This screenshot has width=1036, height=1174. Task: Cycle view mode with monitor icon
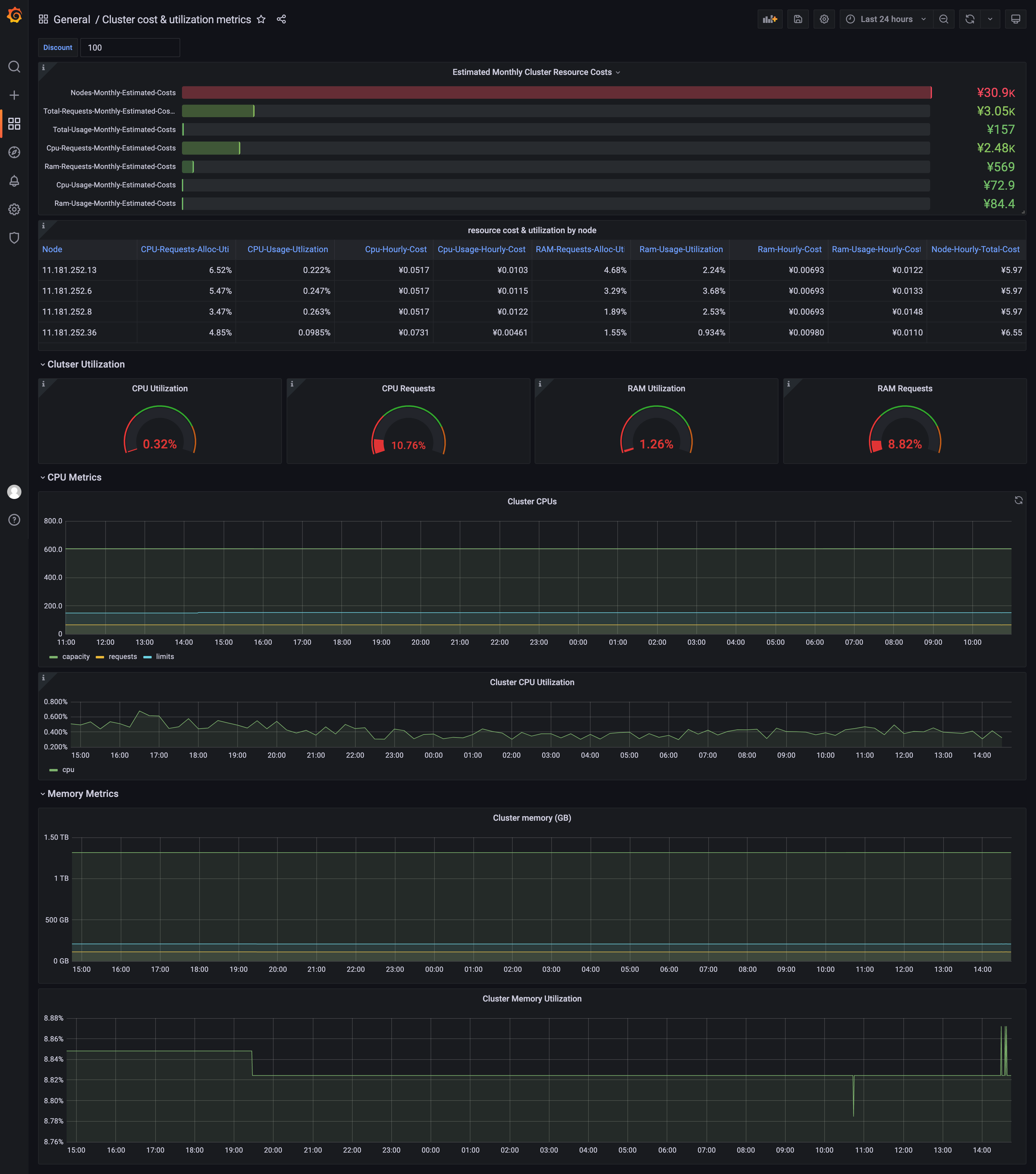click(x=1015, y=19)
